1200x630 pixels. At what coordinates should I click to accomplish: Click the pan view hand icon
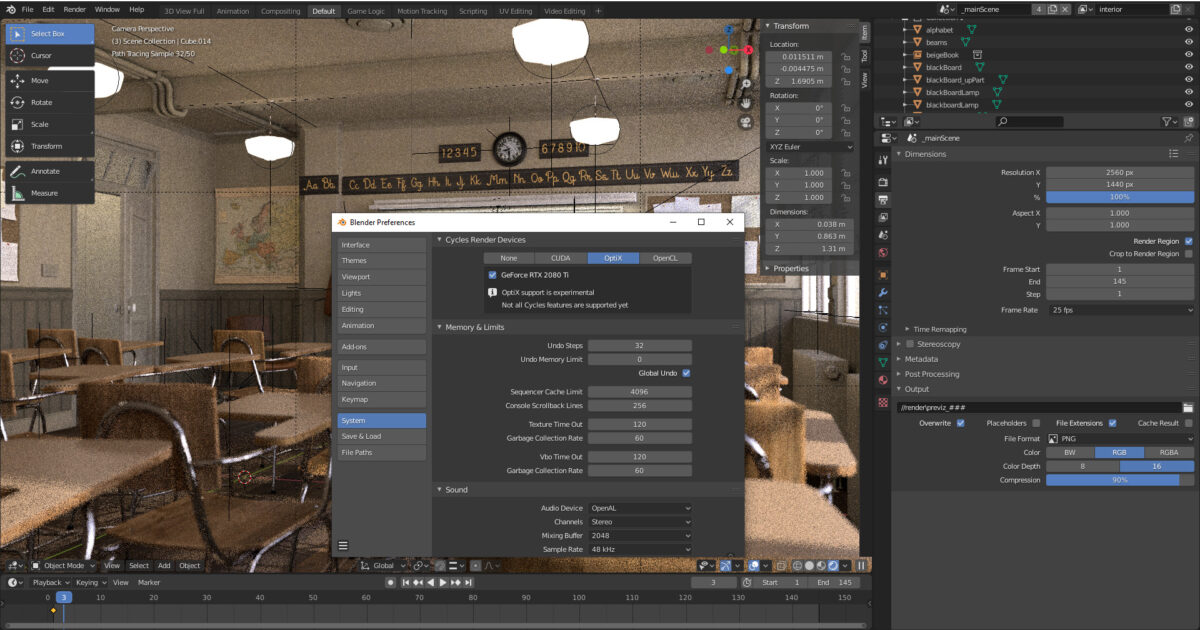[746, 101]
